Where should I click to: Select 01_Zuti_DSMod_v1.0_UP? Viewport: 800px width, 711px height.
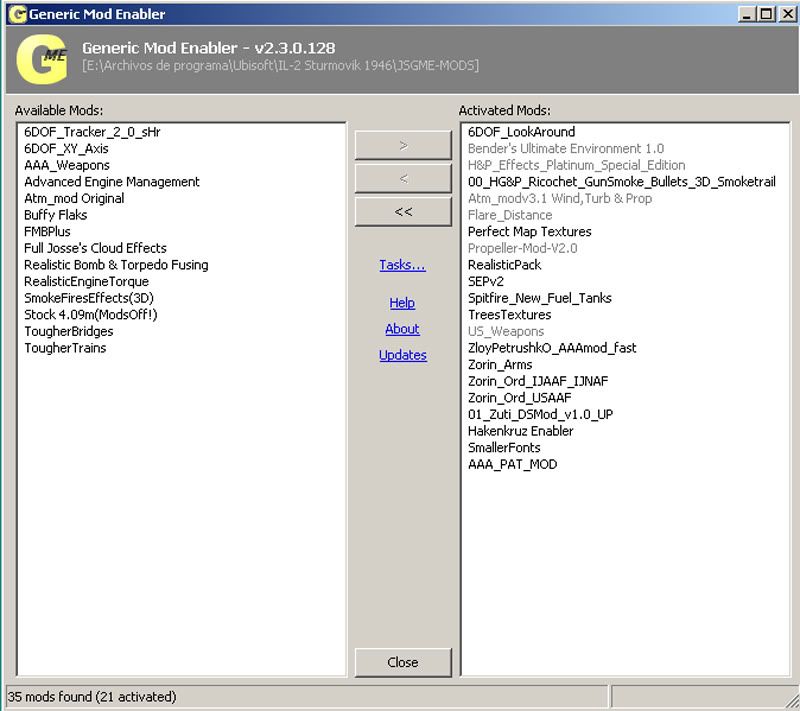tap(540, 414)
